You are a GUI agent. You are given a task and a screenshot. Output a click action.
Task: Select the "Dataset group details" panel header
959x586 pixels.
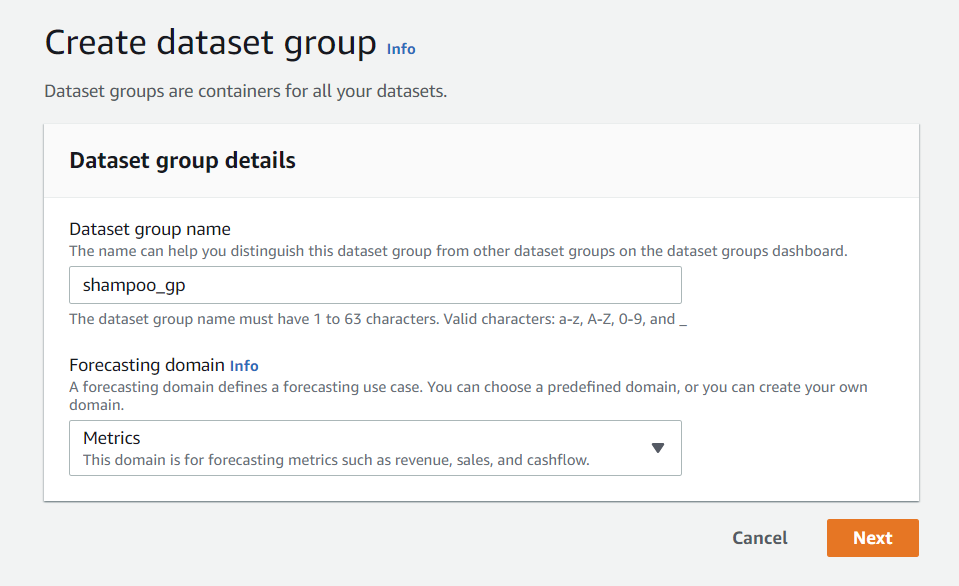coord(182,160)
